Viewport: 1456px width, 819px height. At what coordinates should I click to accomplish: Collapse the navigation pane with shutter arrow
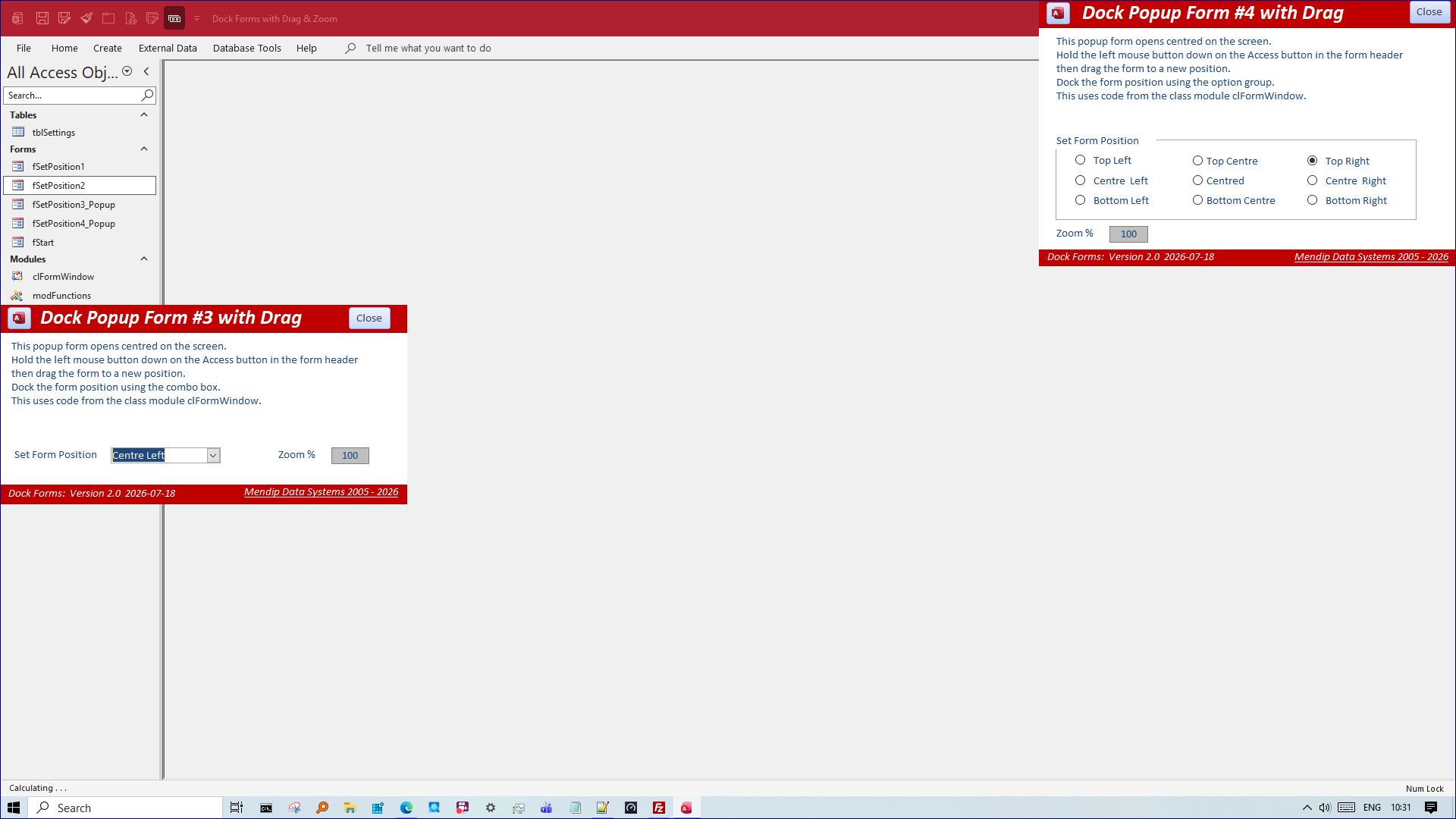[146, 71]
